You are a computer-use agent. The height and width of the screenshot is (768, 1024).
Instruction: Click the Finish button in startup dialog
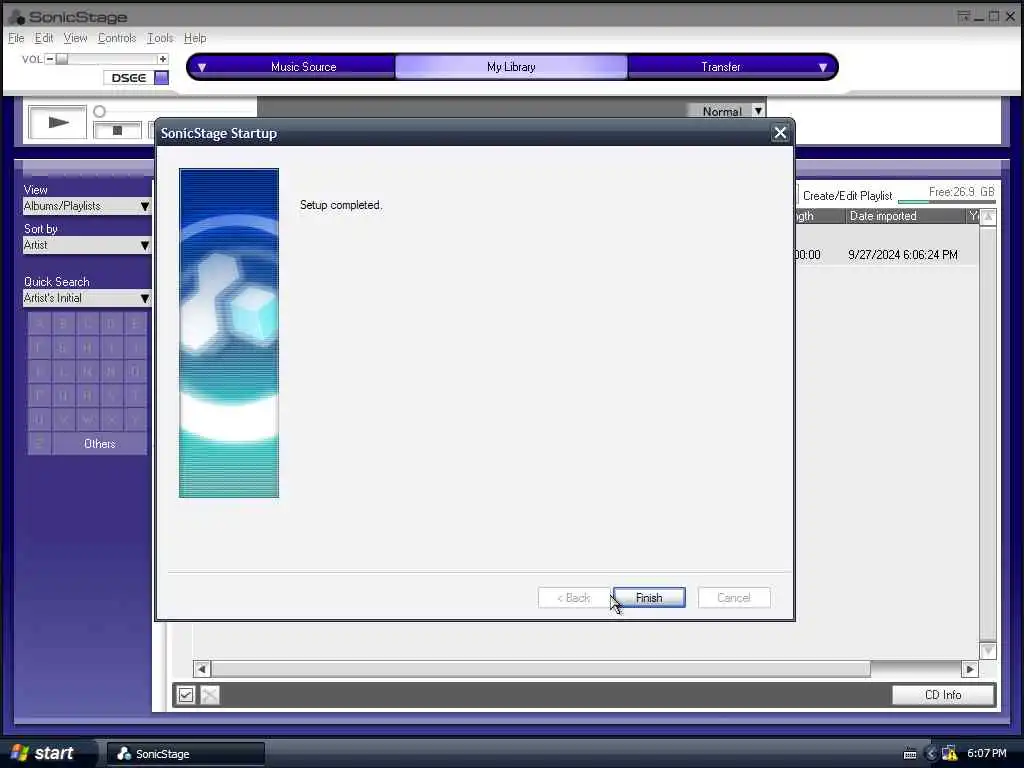tap(649, 598)
